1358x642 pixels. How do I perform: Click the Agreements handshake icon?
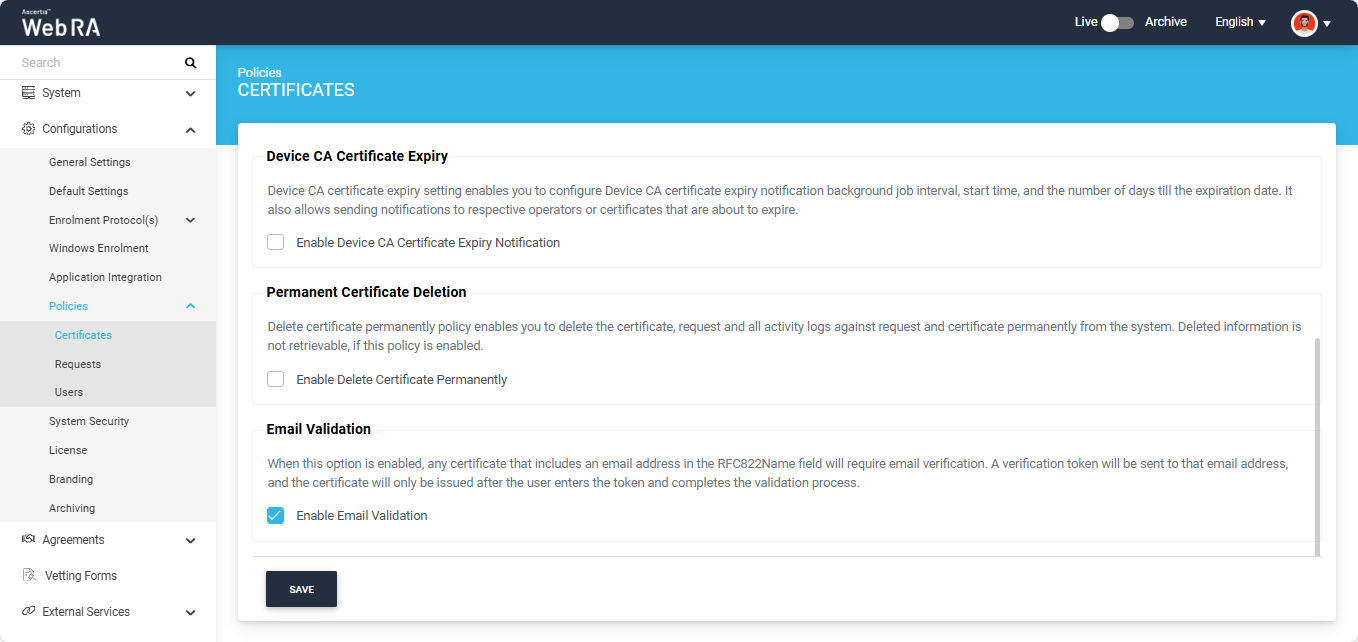click(28, 540)
